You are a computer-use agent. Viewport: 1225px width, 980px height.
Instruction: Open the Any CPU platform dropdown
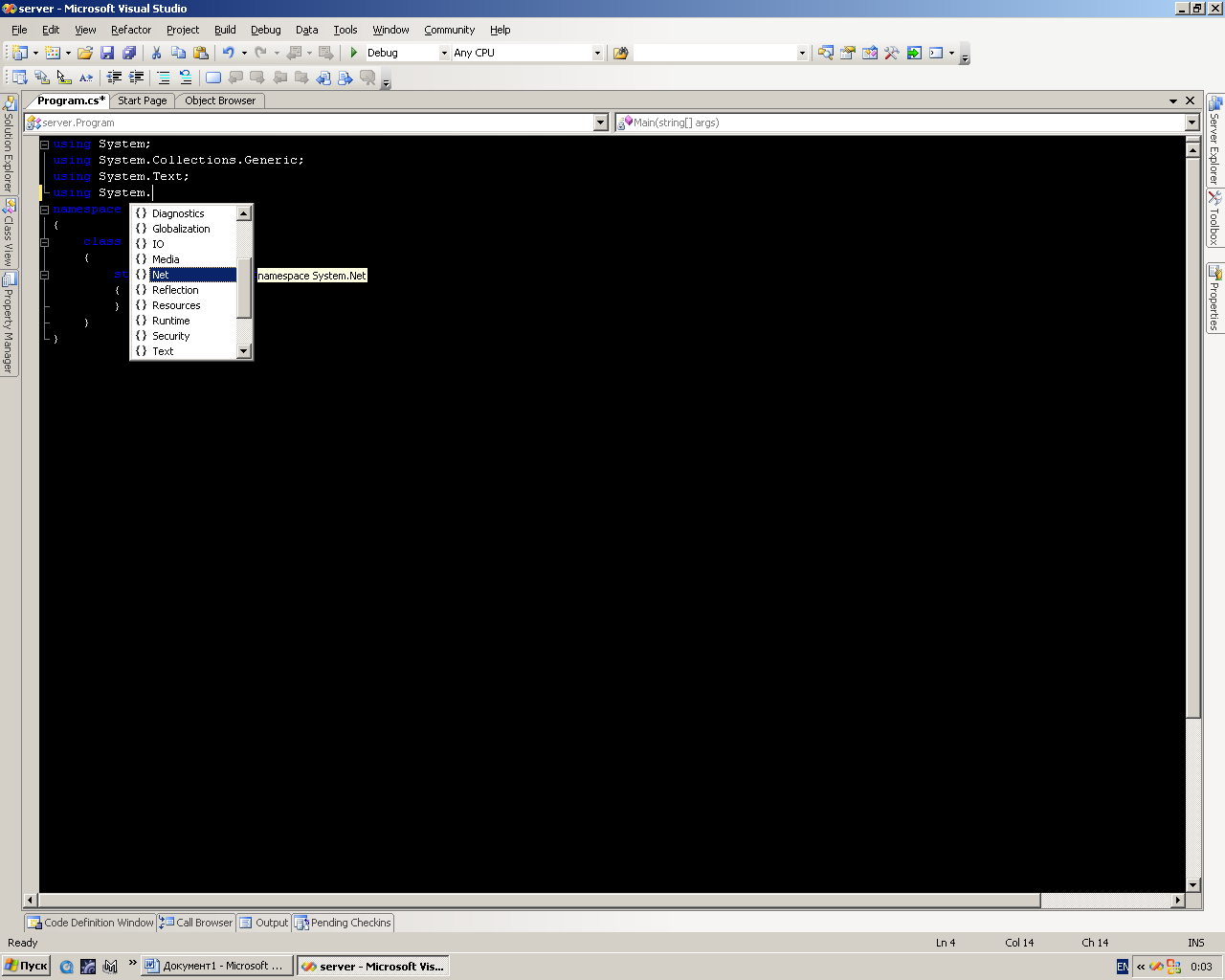pyautogui.click(x=597, y=54)
